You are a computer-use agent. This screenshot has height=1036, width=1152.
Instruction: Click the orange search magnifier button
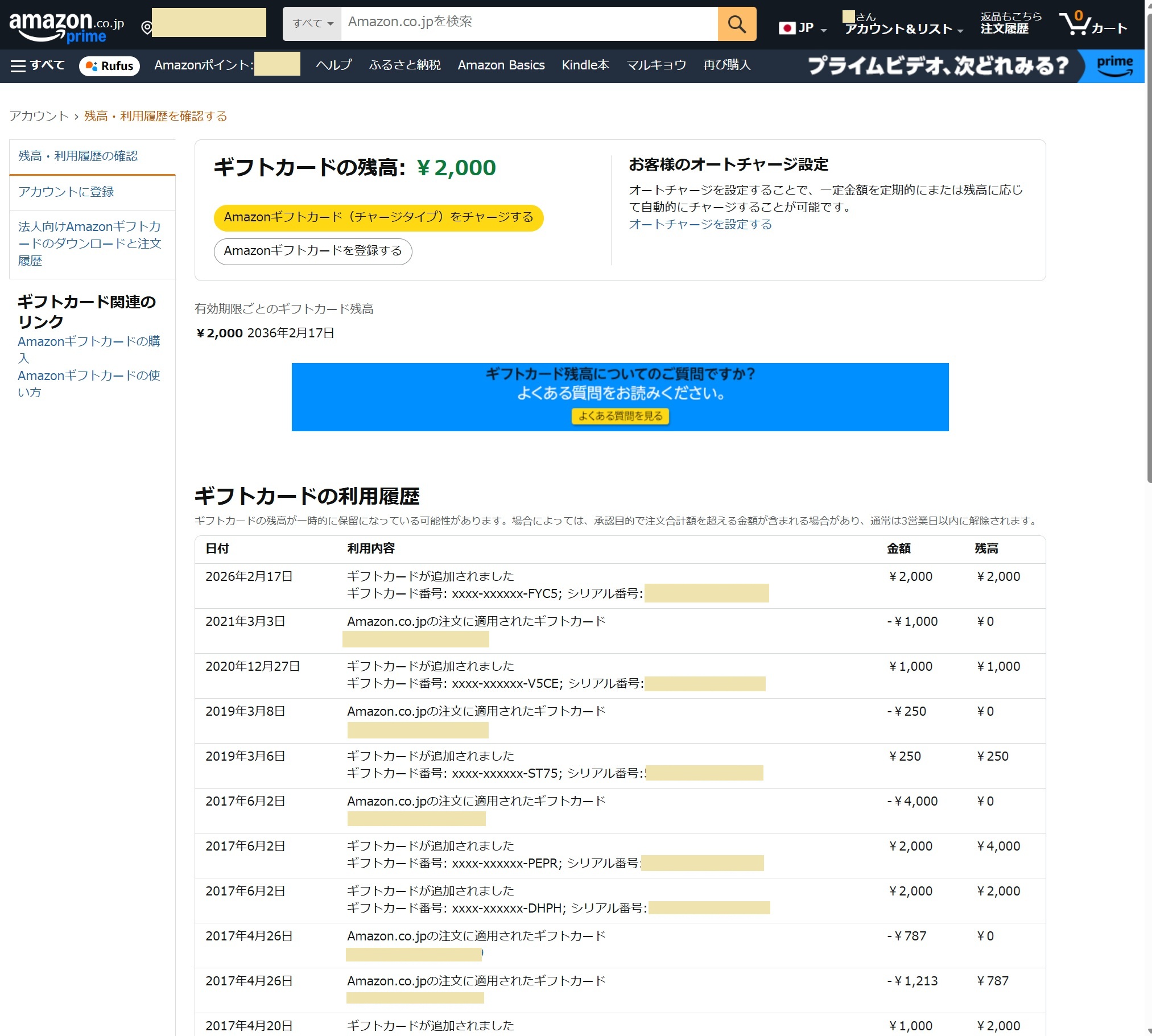coord(737,24)
